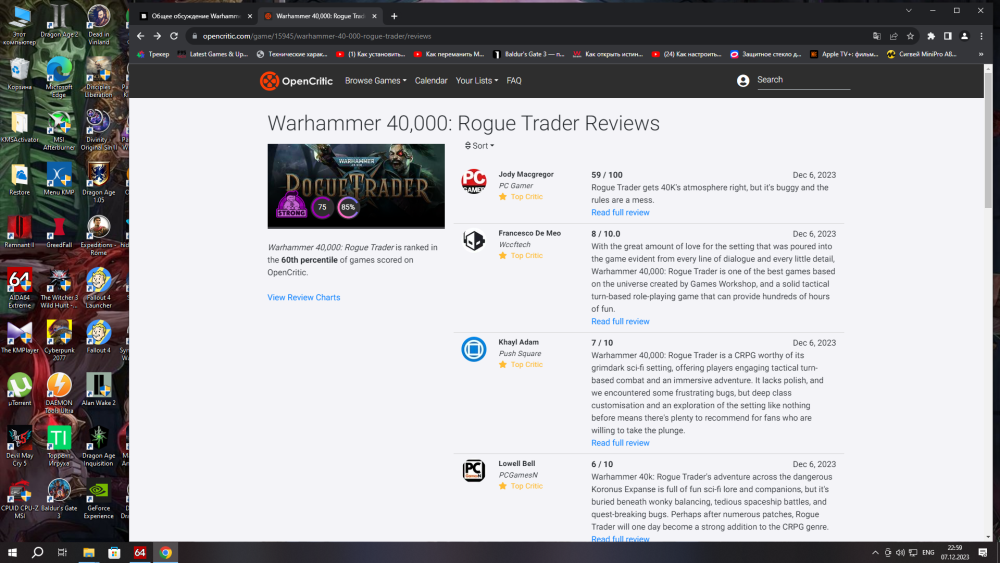Select the Baldur's Gate 3 desktop icon
This screenshot has width=1000, height=563.
coord(59,499)
